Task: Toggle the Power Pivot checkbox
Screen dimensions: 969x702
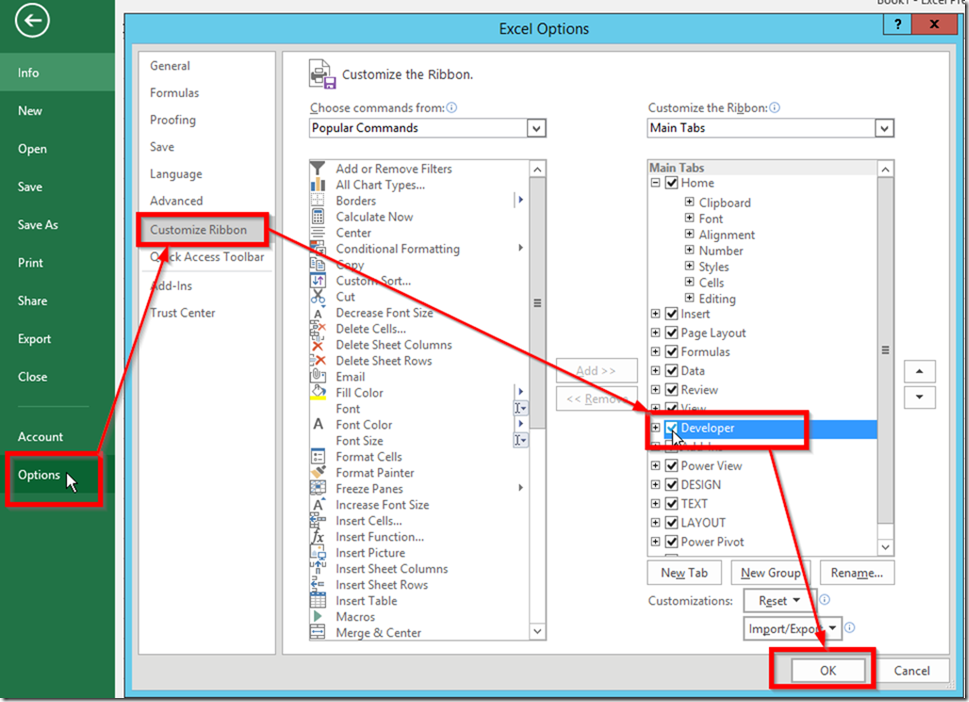Action: (x=671, y=542)
